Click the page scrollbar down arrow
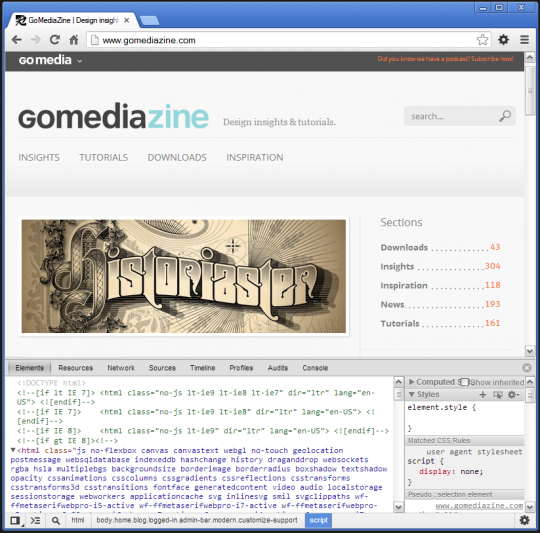The height and width of the screenshot is (533, 540). [x=530, y=351]
